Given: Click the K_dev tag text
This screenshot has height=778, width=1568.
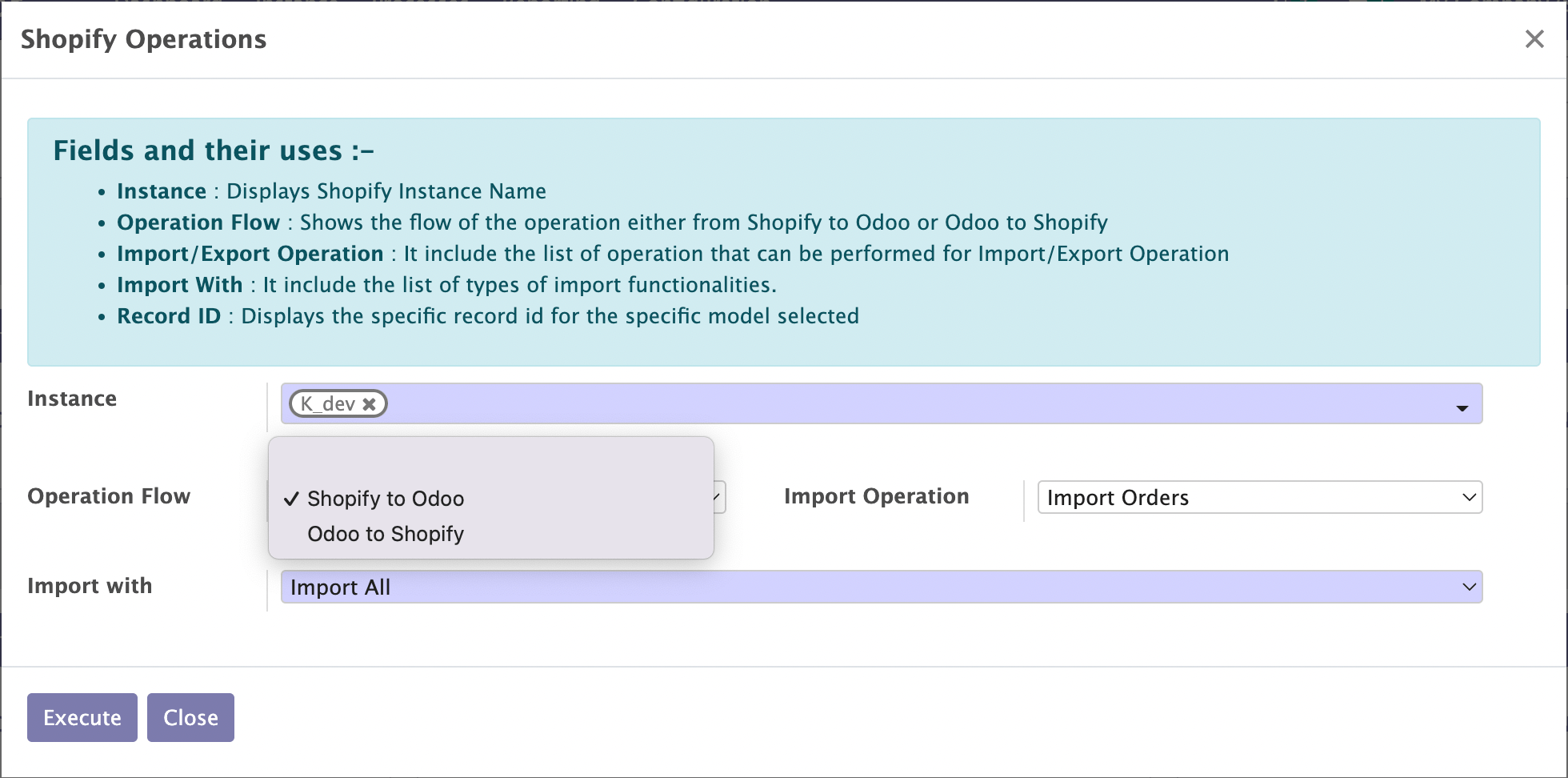Looking at the screenshot, I should (x=327, y=404).
